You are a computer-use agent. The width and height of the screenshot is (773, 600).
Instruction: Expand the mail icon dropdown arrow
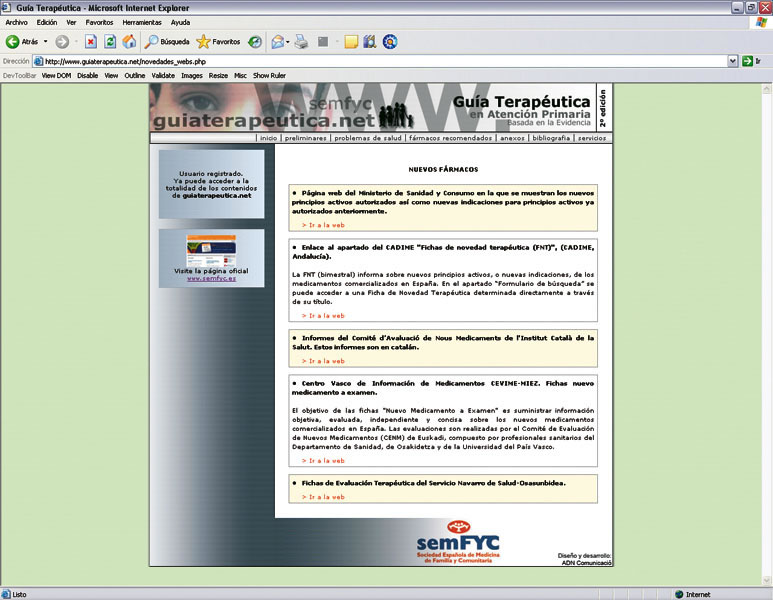[287, 42]
